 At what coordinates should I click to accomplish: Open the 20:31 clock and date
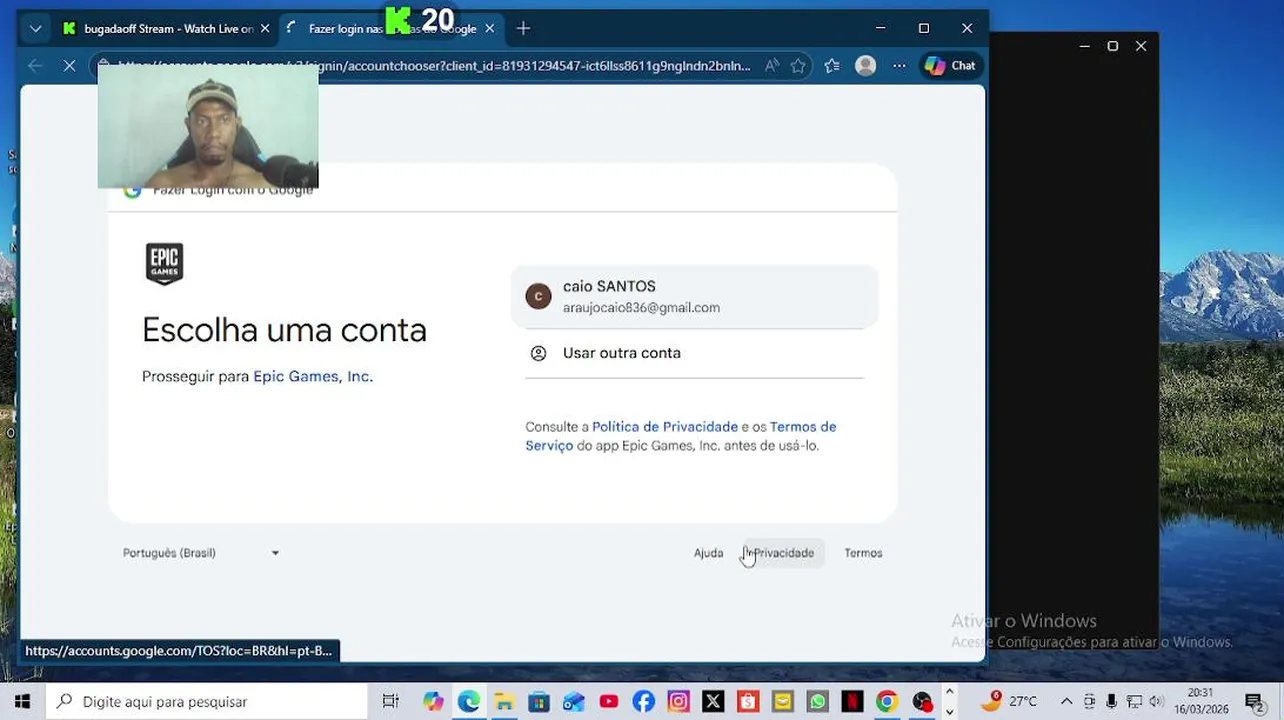coord(1200,701)
